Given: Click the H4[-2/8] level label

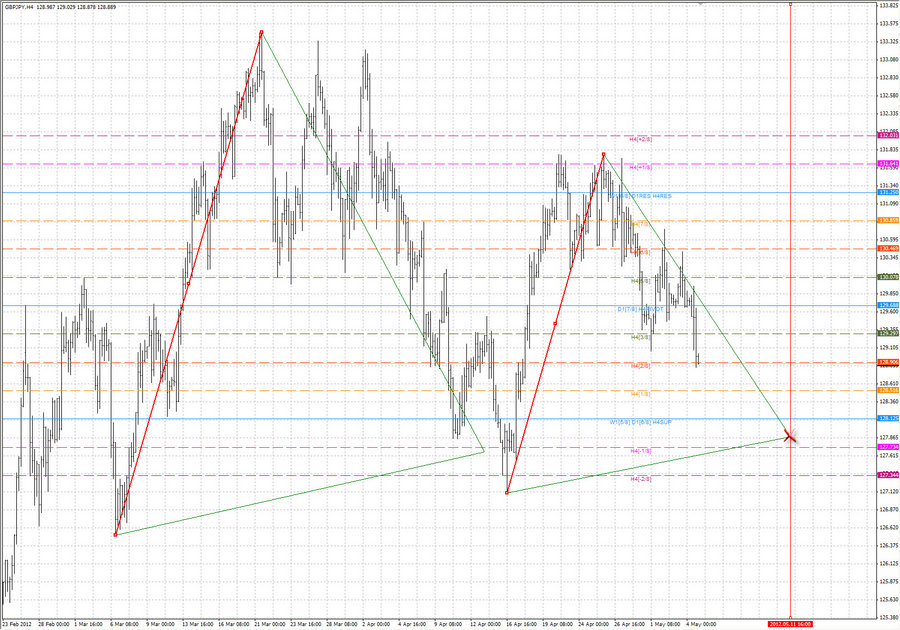Looking at the screenshot, I should click(640, 479).
